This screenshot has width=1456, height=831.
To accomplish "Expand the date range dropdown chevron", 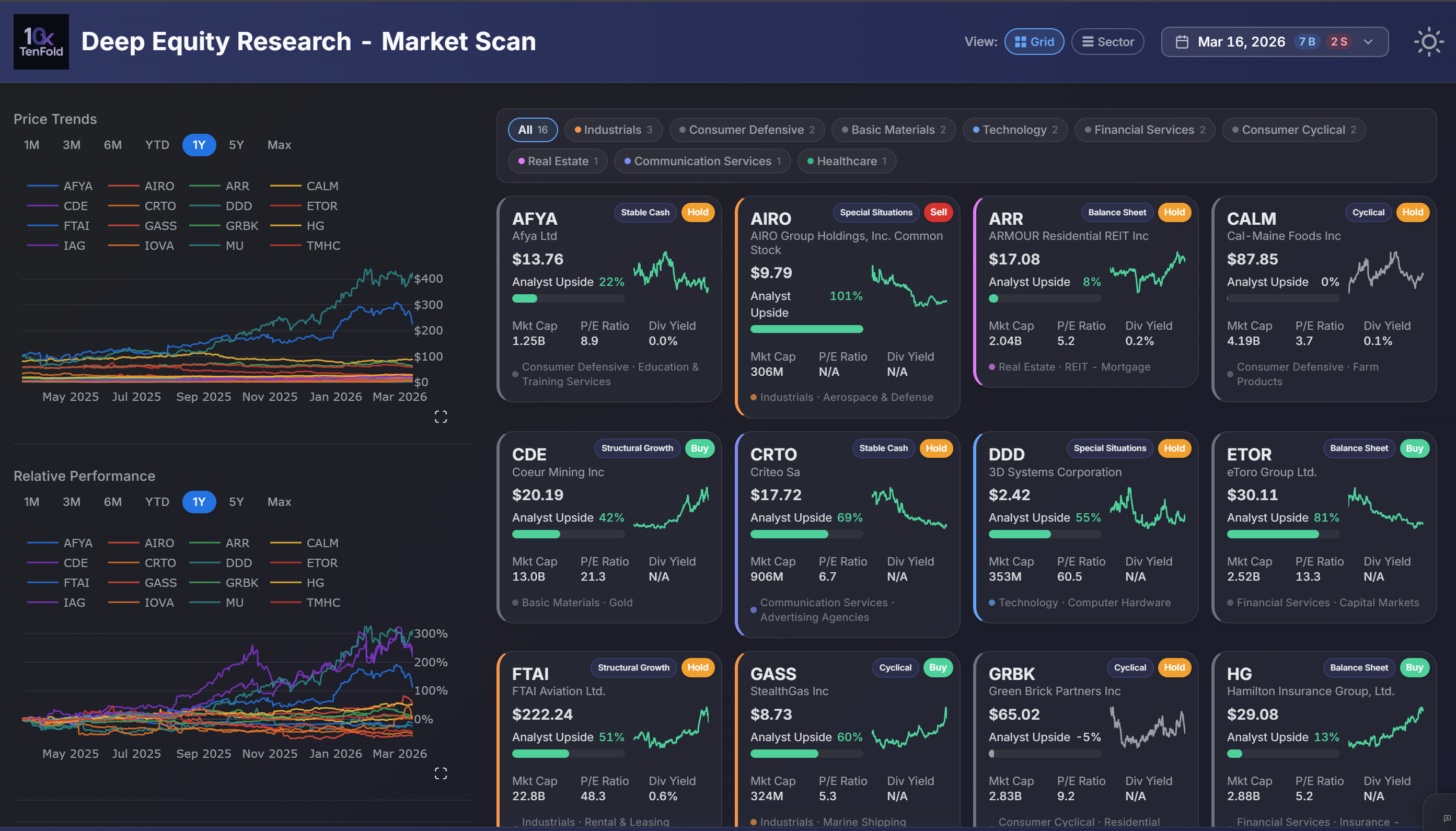I will point(1368,41).
